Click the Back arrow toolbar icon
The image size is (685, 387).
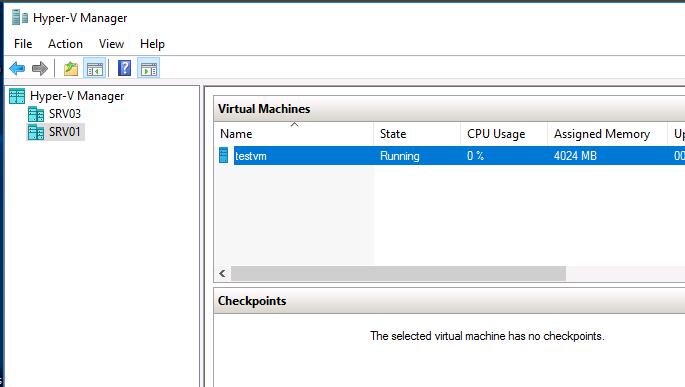pos(17,69)
